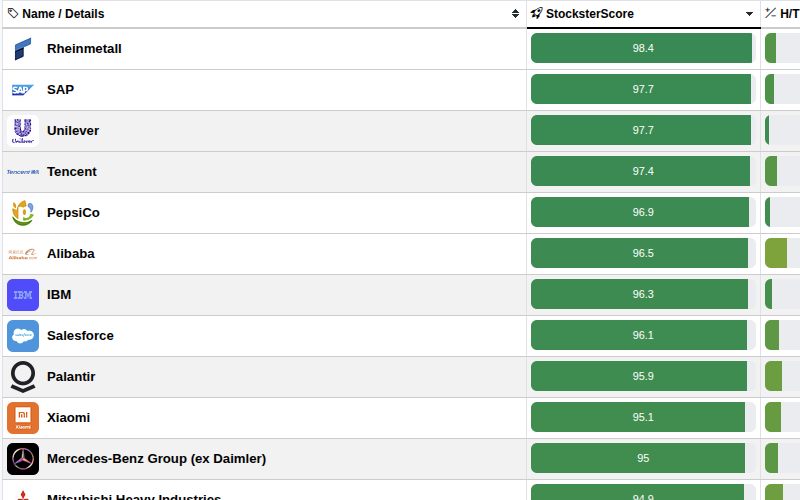The width and height of the screenshot is (800, 500).
Task: Select the Xiaomi stock name
Action: [x=68, y=418]
